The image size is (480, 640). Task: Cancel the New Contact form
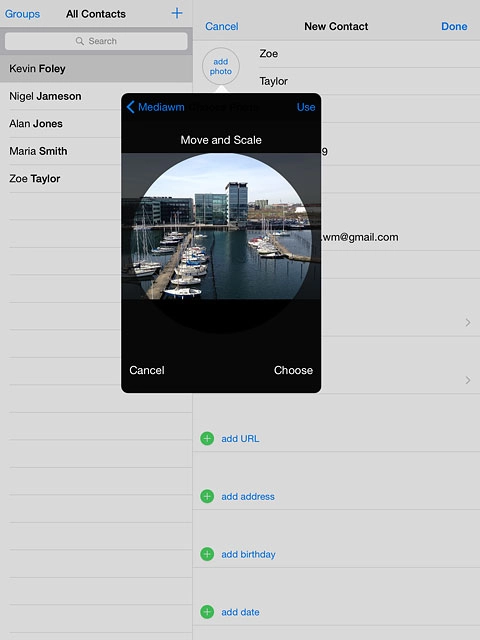[x=222, y=27]
